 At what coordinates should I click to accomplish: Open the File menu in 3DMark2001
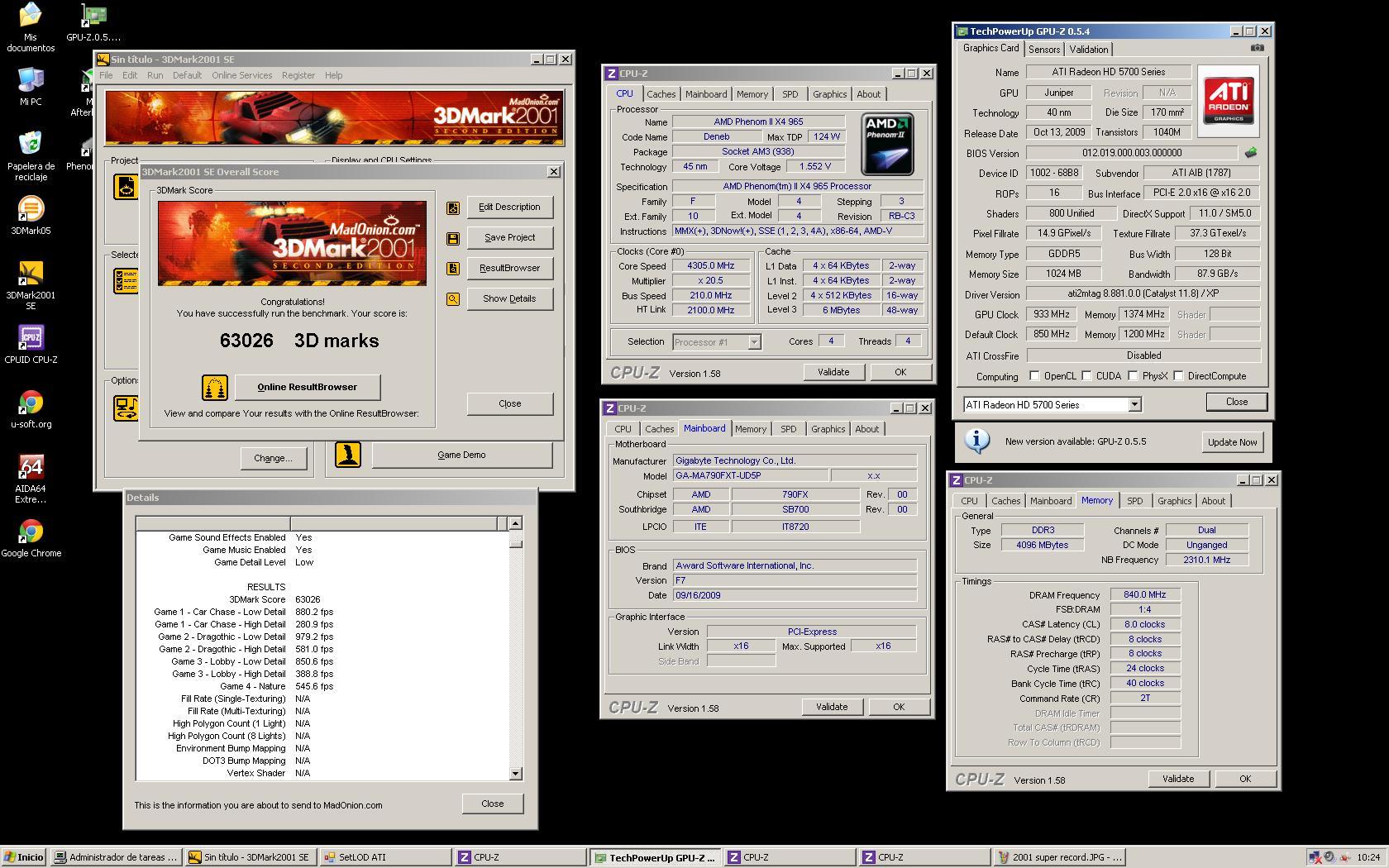(x=106, y=75)
